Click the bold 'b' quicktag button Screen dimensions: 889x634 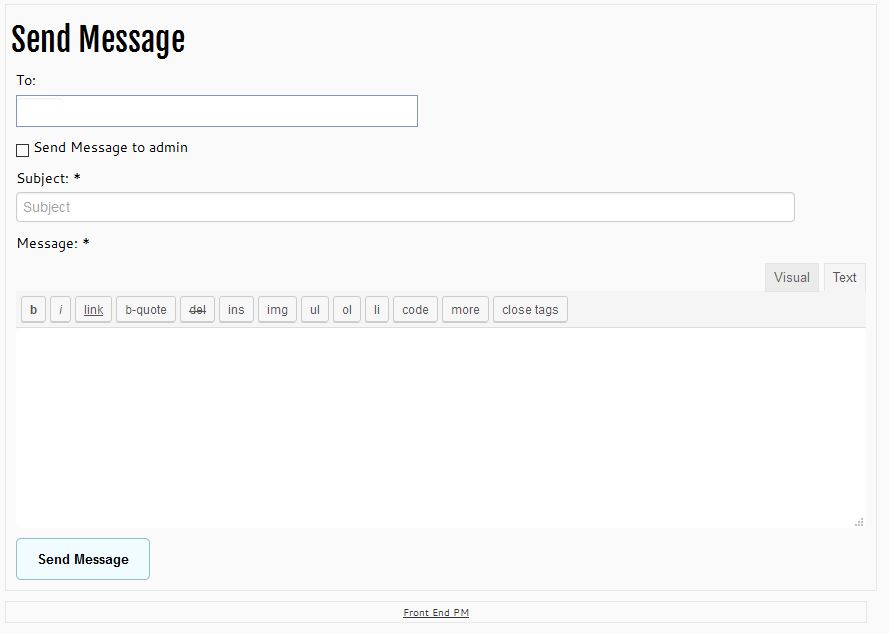pyautogui.click(x=33, y=310)
